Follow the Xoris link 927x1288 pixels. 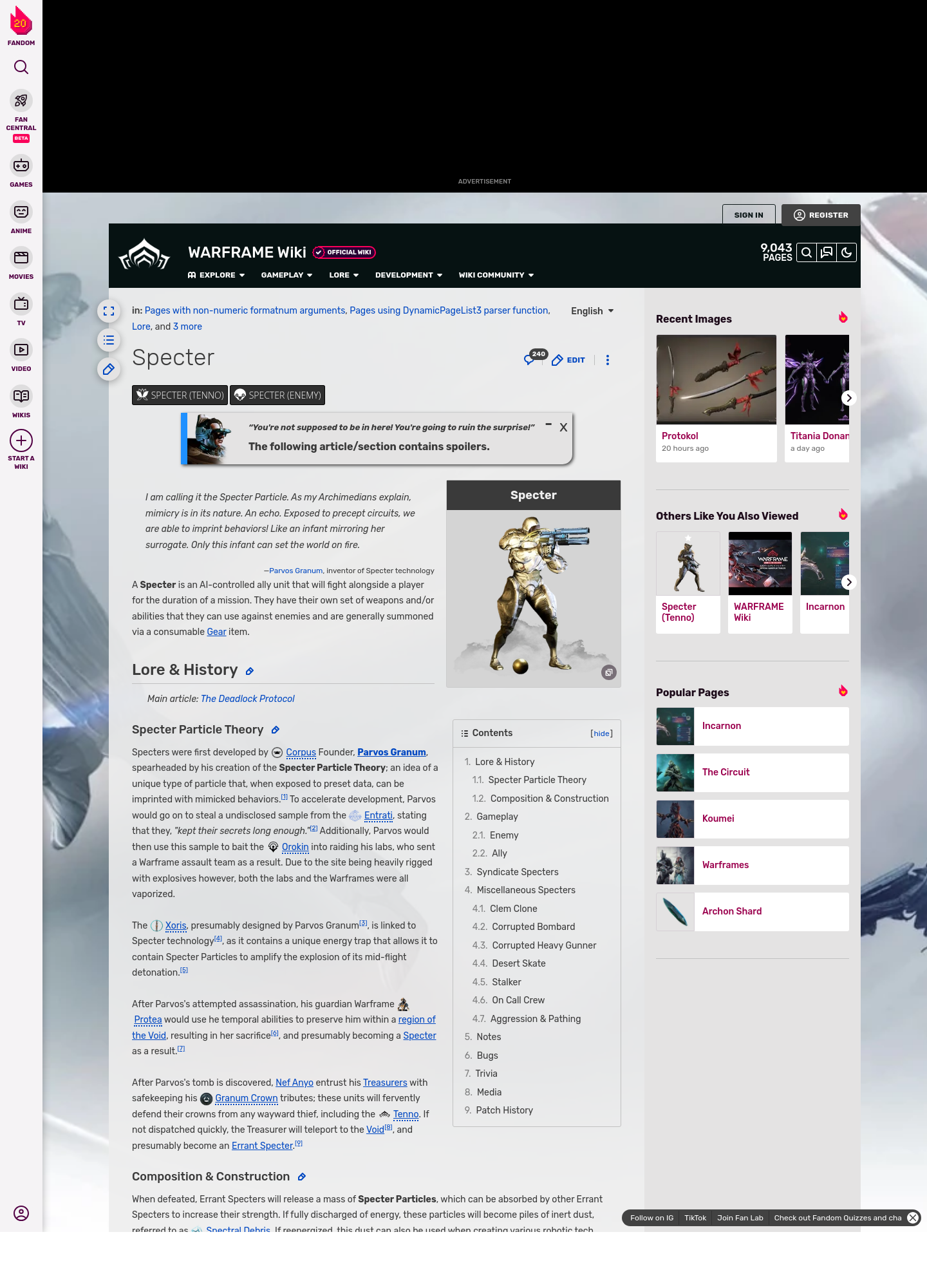point(176,925)
